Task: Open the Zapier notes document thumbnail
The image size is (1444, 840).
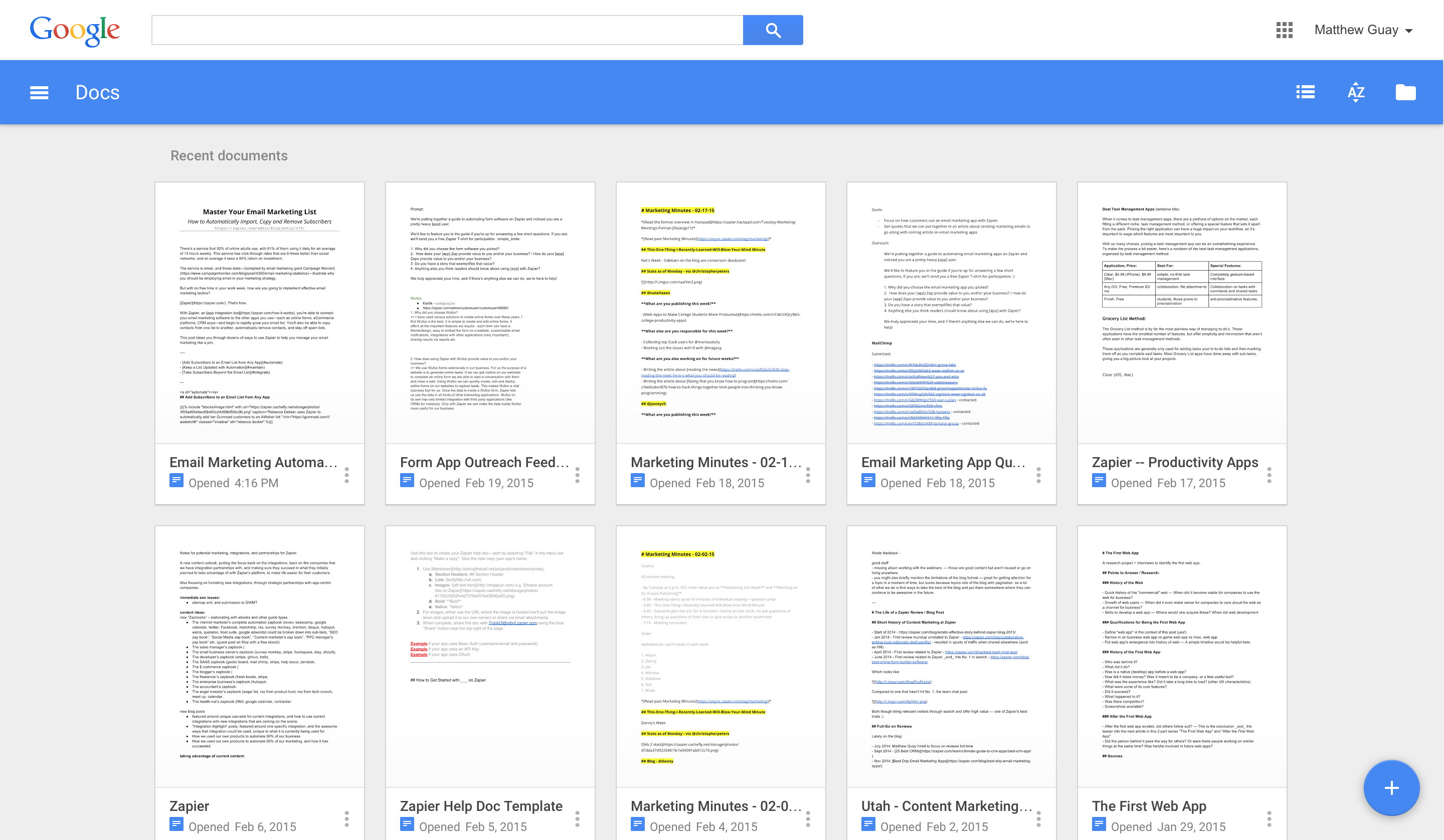Action: click(x=260, y=657)
